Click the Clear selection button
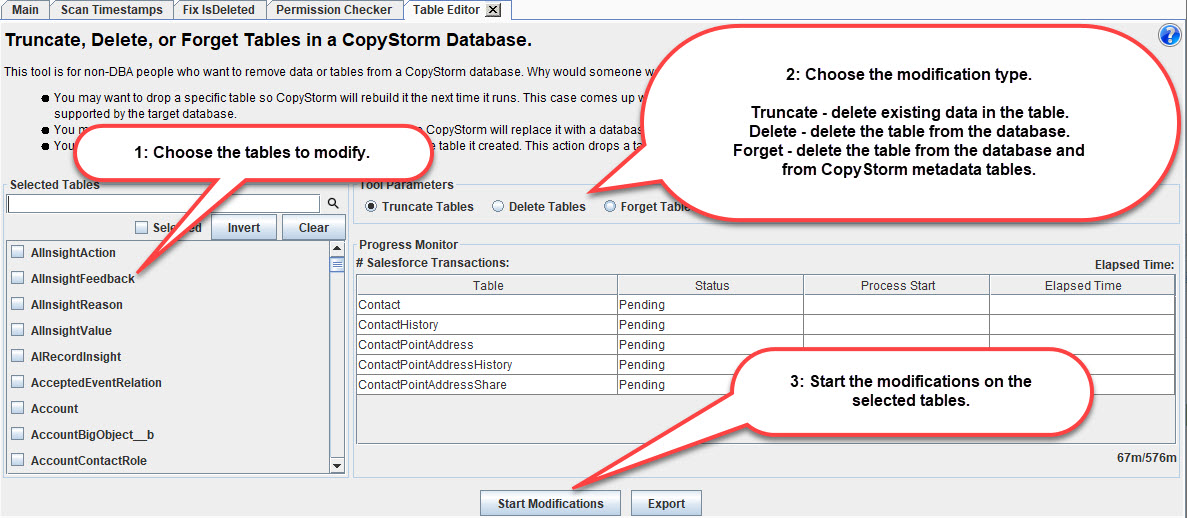Image resolution: width=1187 pixels, height=518 pixels. coord(313,227)
